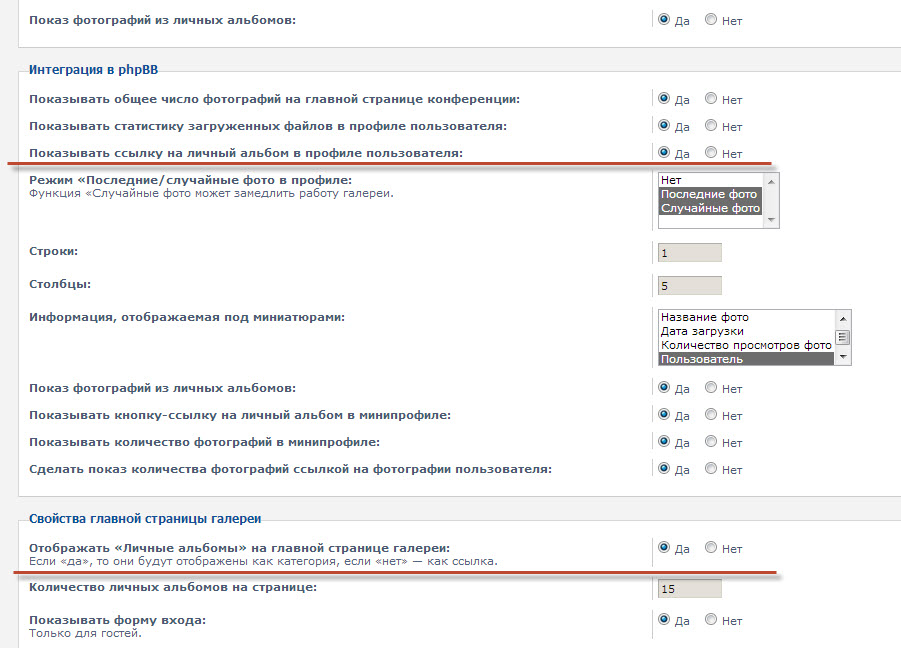
Task: Choose "Количество просмотров фото" list option
Action: tap(745, 345)
